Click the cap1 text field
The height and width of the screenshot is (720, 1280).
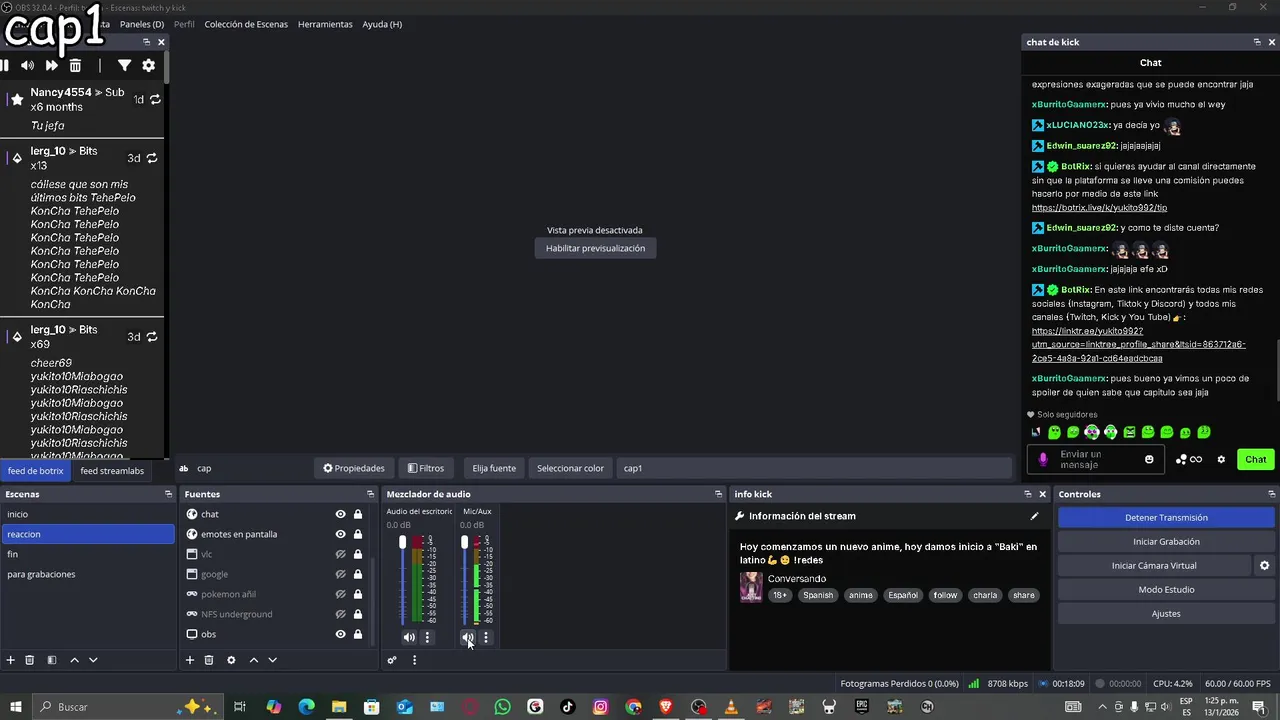pyautogui.click(x=815, y=468)
